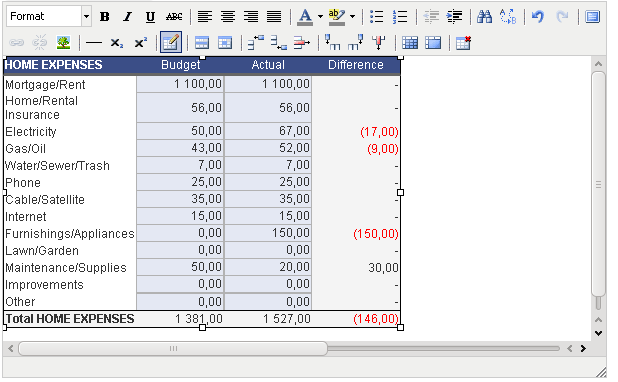Open the highlight color dropdown arrow
The height and width of the screenshot is (382, 618).
[x=353, y=17]
